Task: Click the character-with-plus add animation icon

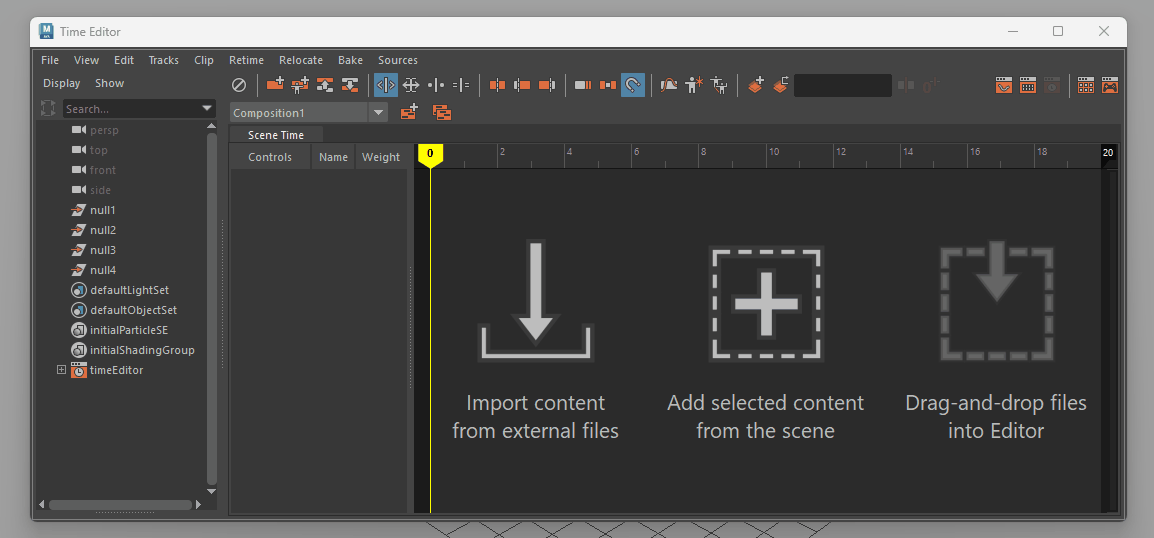Action: coord(694,86)
